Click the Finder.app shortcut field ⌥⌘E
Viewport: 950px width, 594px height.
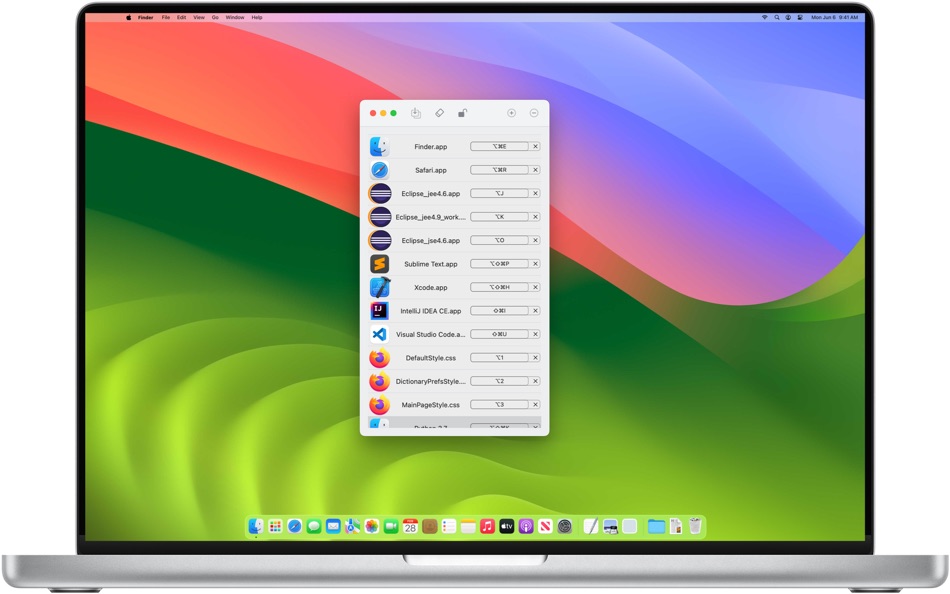tap(499, 147)
